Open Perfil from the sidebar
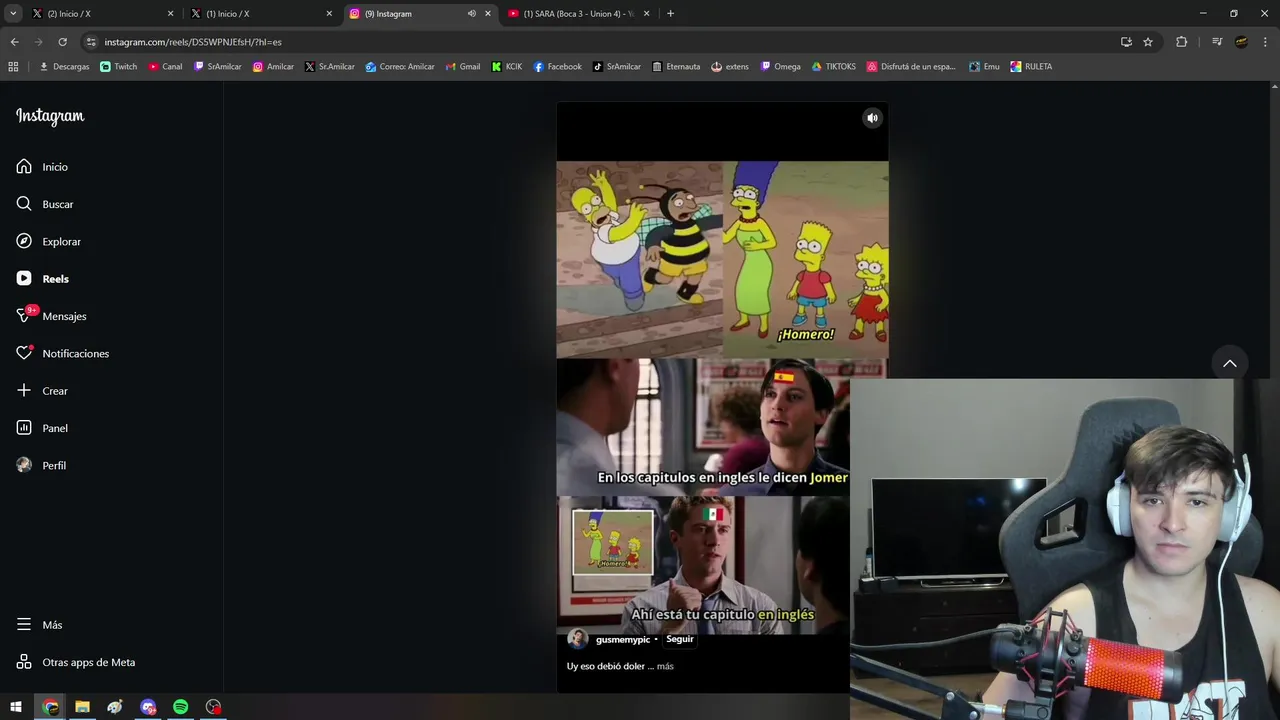Viewport: 1280px width, 720px height. click(x=41, y=465)
